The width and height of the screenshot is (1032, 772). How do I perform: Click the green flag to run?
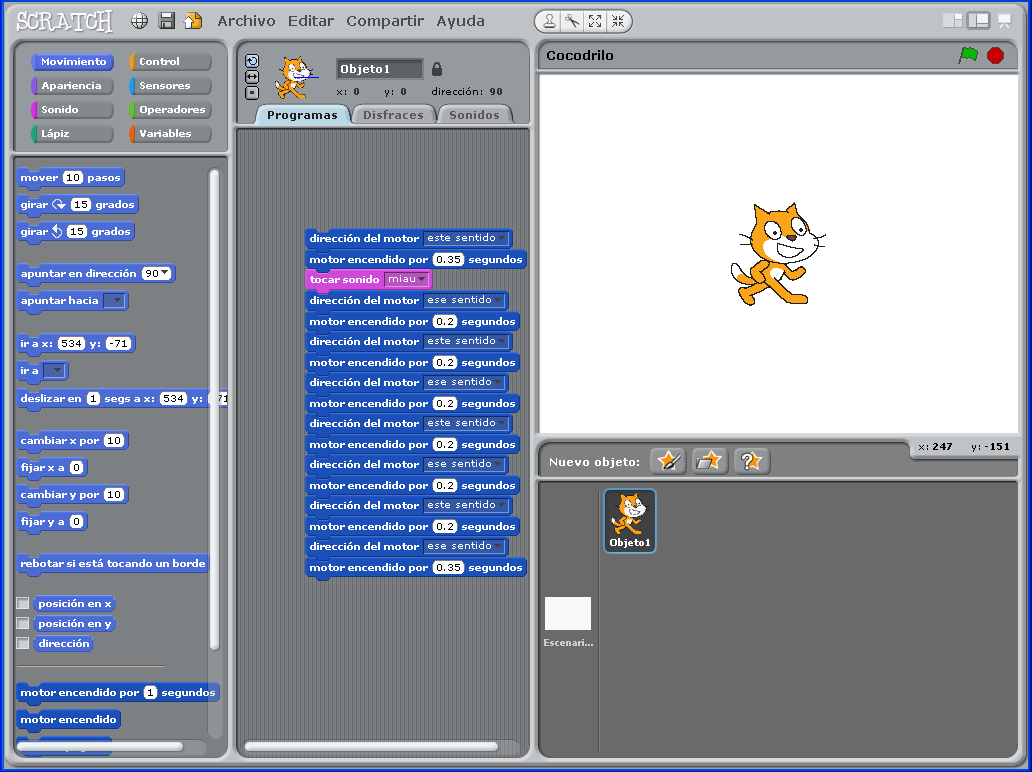pos(968,56)
